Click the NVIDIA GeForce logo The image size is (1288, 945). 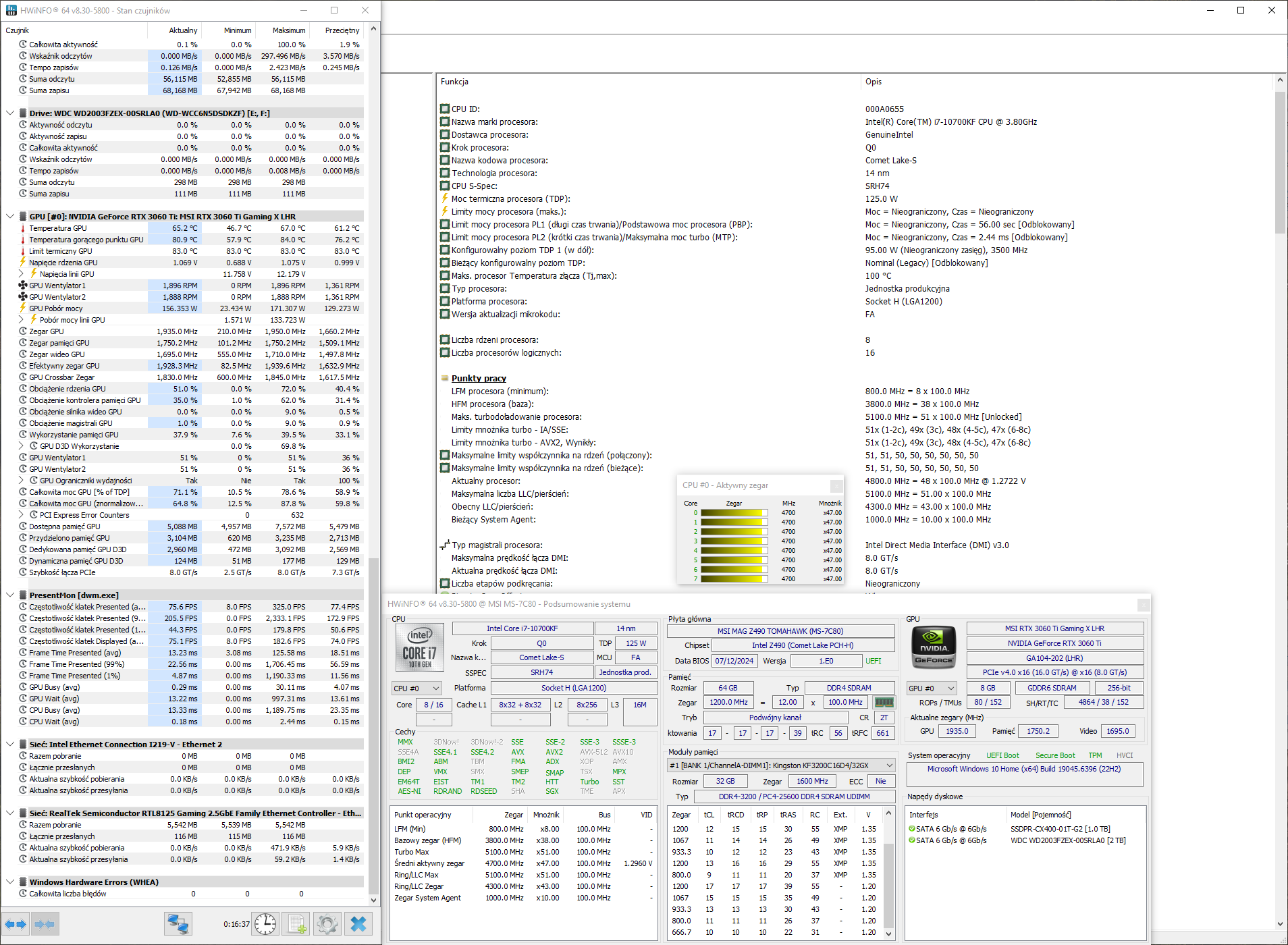(934, 647)
